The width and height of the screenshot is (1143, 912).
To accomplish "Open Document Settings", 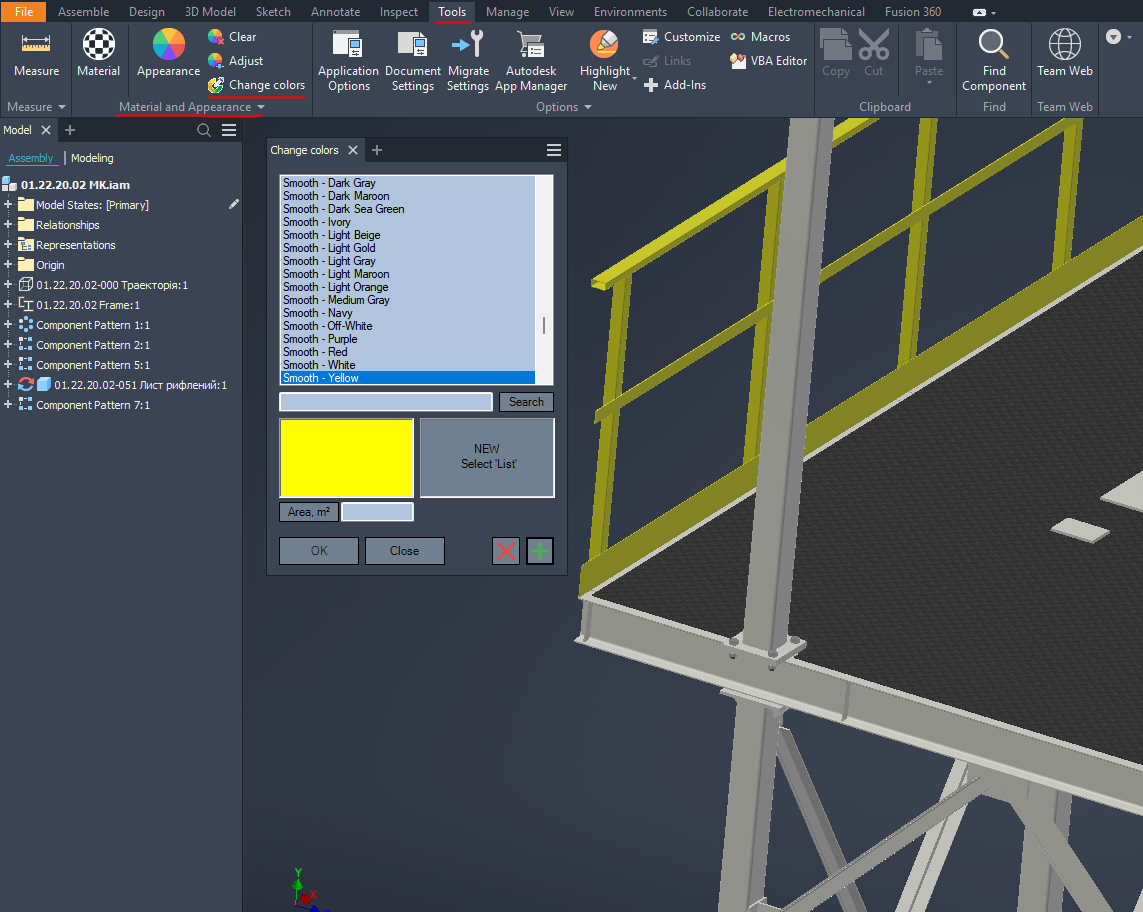I will 413,61.
